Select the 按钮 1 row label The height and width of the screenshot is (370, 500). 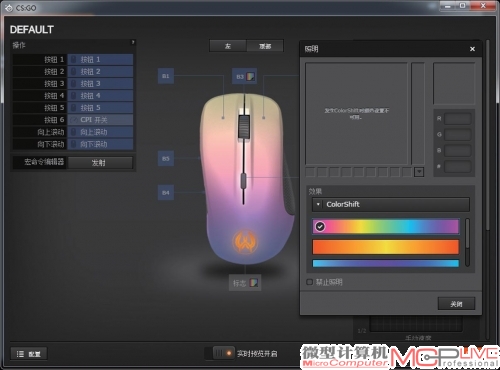(x=54, y=60)
